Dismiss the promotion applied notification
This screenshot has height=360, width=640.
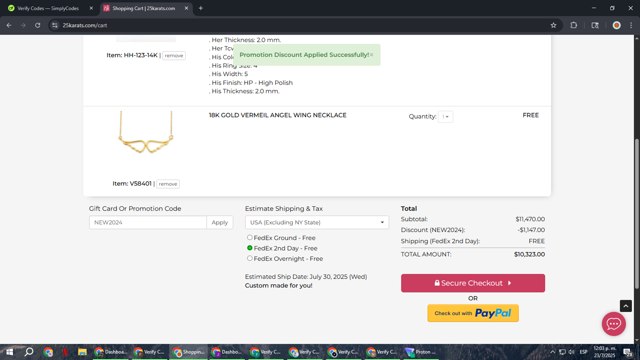point(371,55)
